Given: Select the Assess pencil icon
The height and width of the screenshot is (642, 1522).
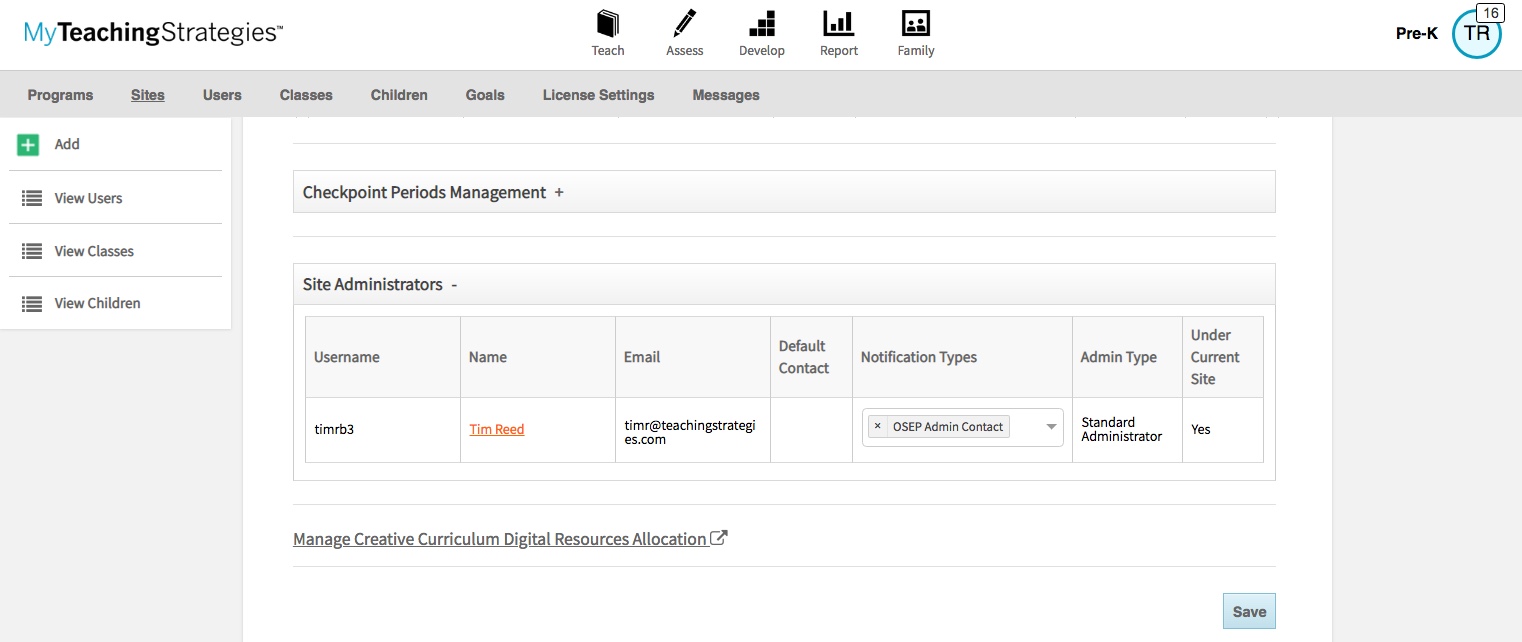Looking at the screenshot, I should click(684, 23).
